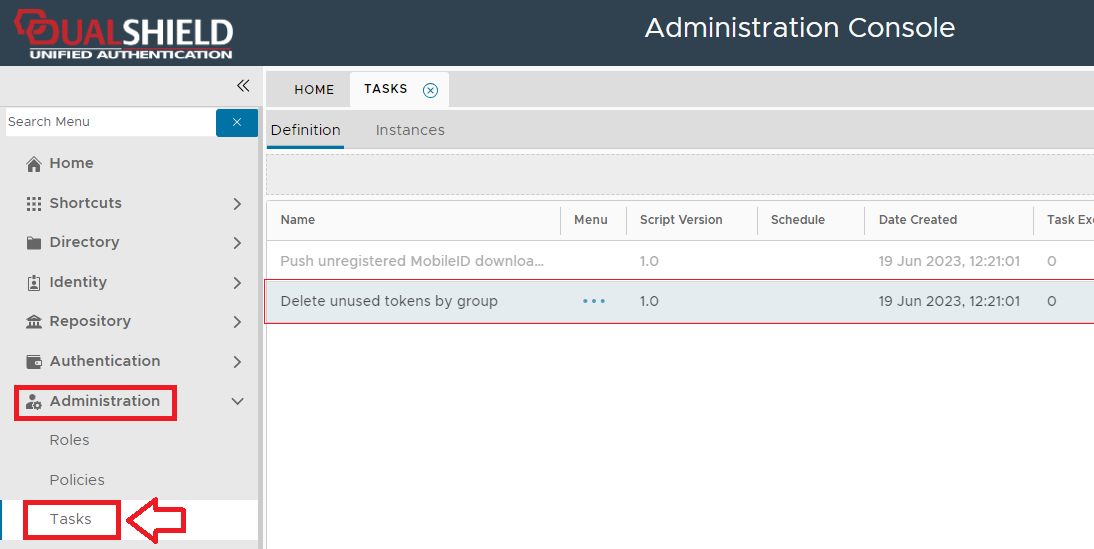Screen dimensions: 1094x549
Task: Click the Home house icon in sidebar
Action: coord(34,164)
